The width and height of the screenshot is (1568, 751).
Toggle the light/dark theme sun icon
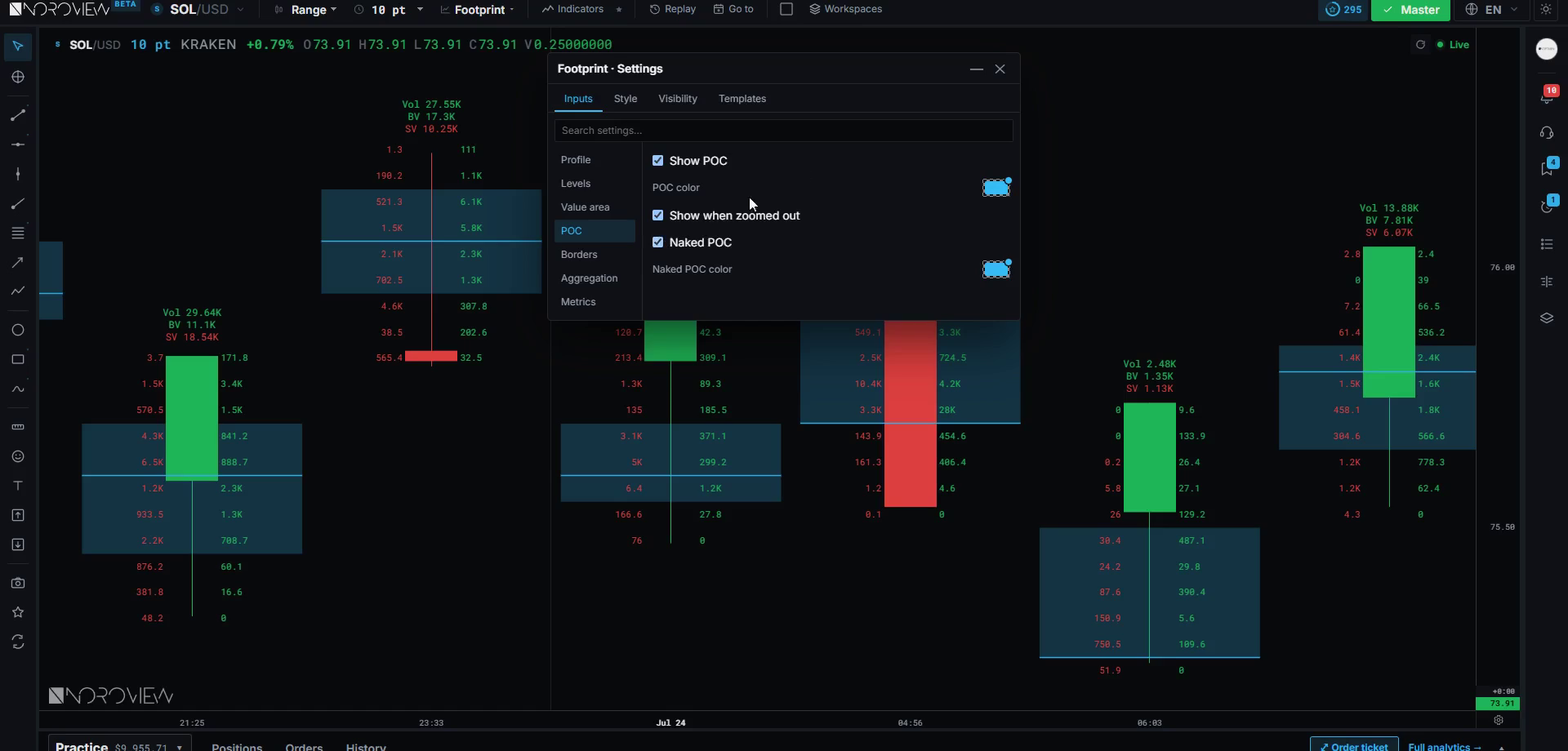[1546, 10]
